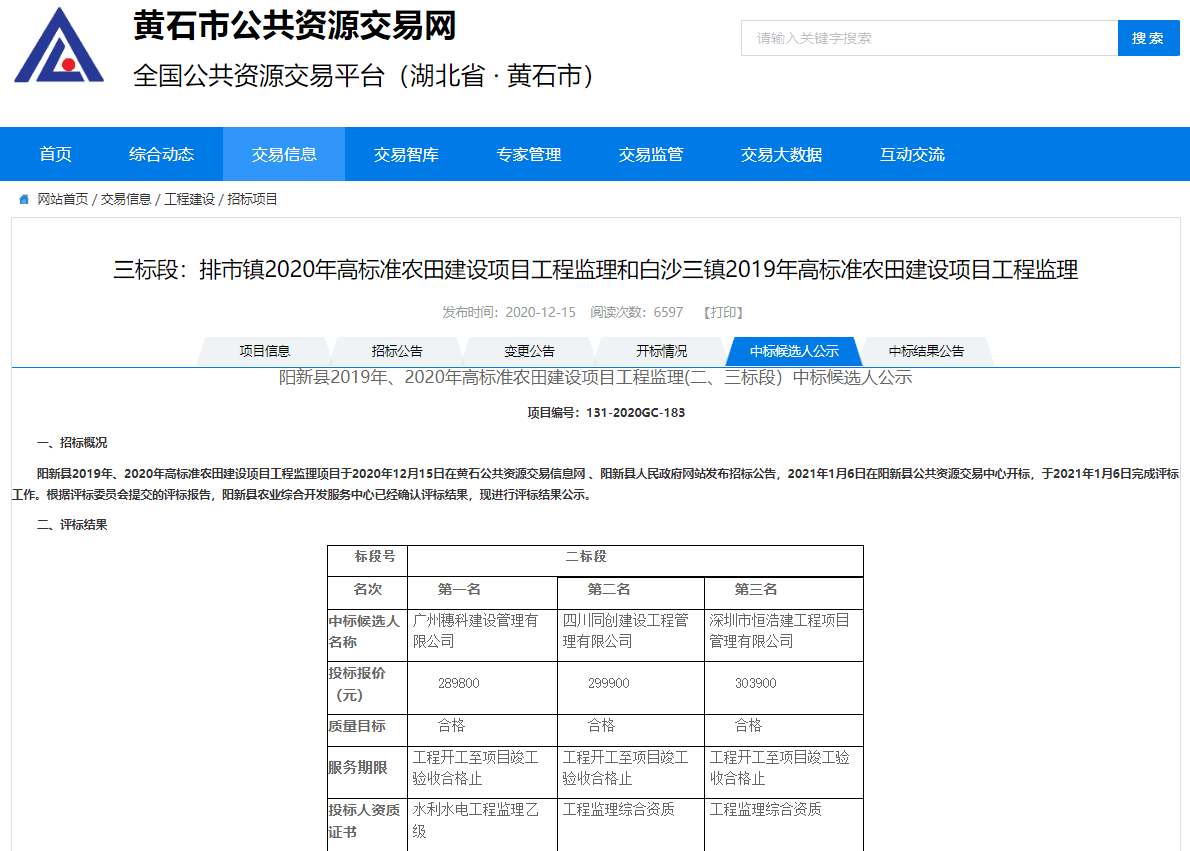Screen dimensions: 1190x851
Task: Navigate to 交易大数据 menu item
Action: pos(781,154)
